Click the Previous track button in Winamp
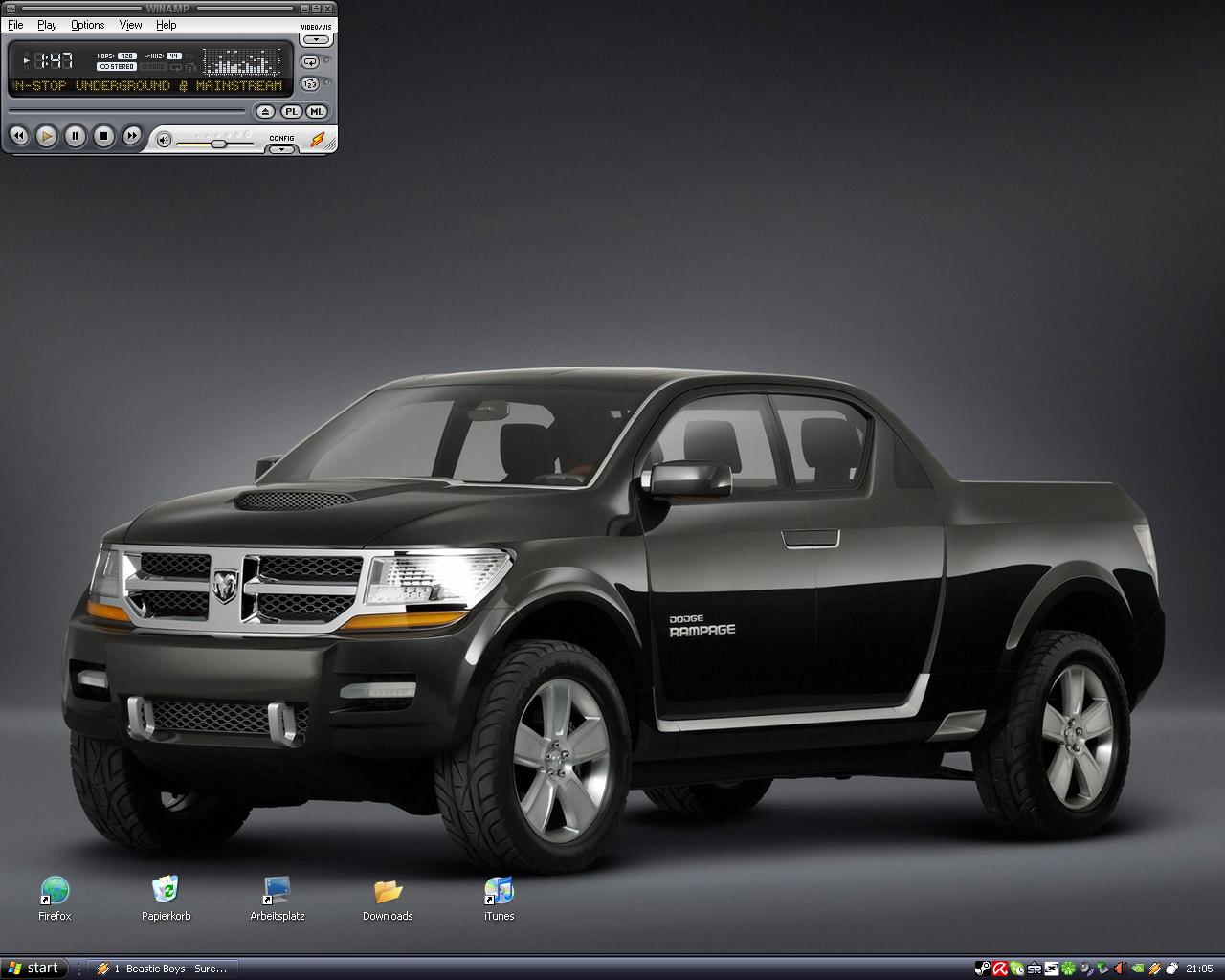The image size is (1225, 980). point(17,137)
